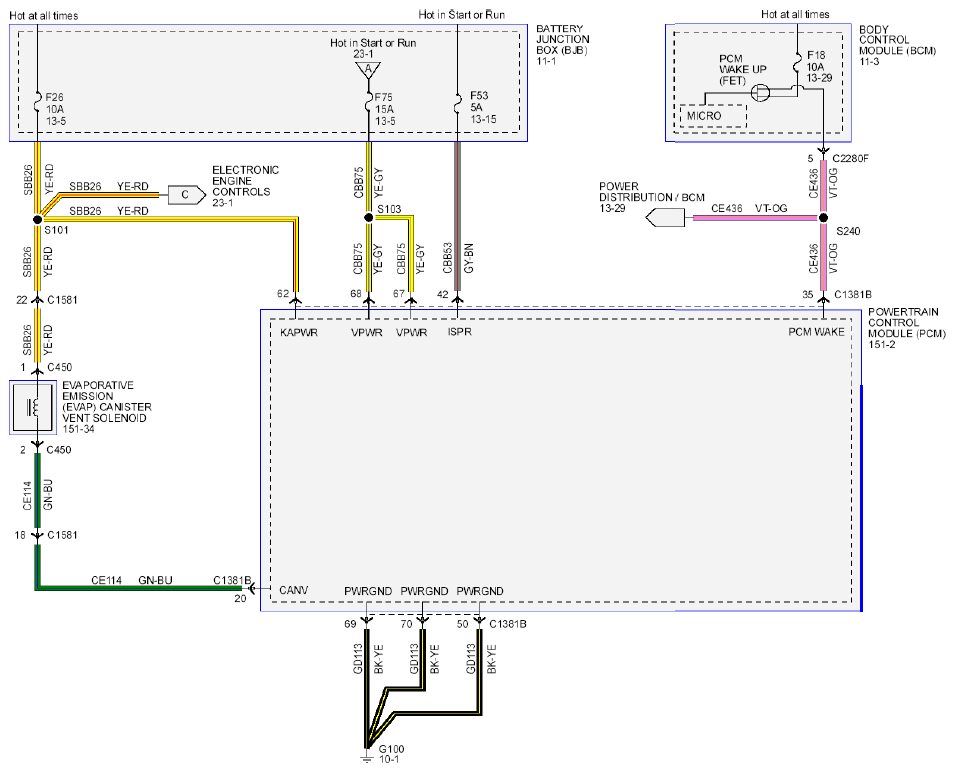Select the EVAP canister vent solenoid symbol
Image resolution: width=955 pixels, height=772 pixels.
tap(33, 407)
